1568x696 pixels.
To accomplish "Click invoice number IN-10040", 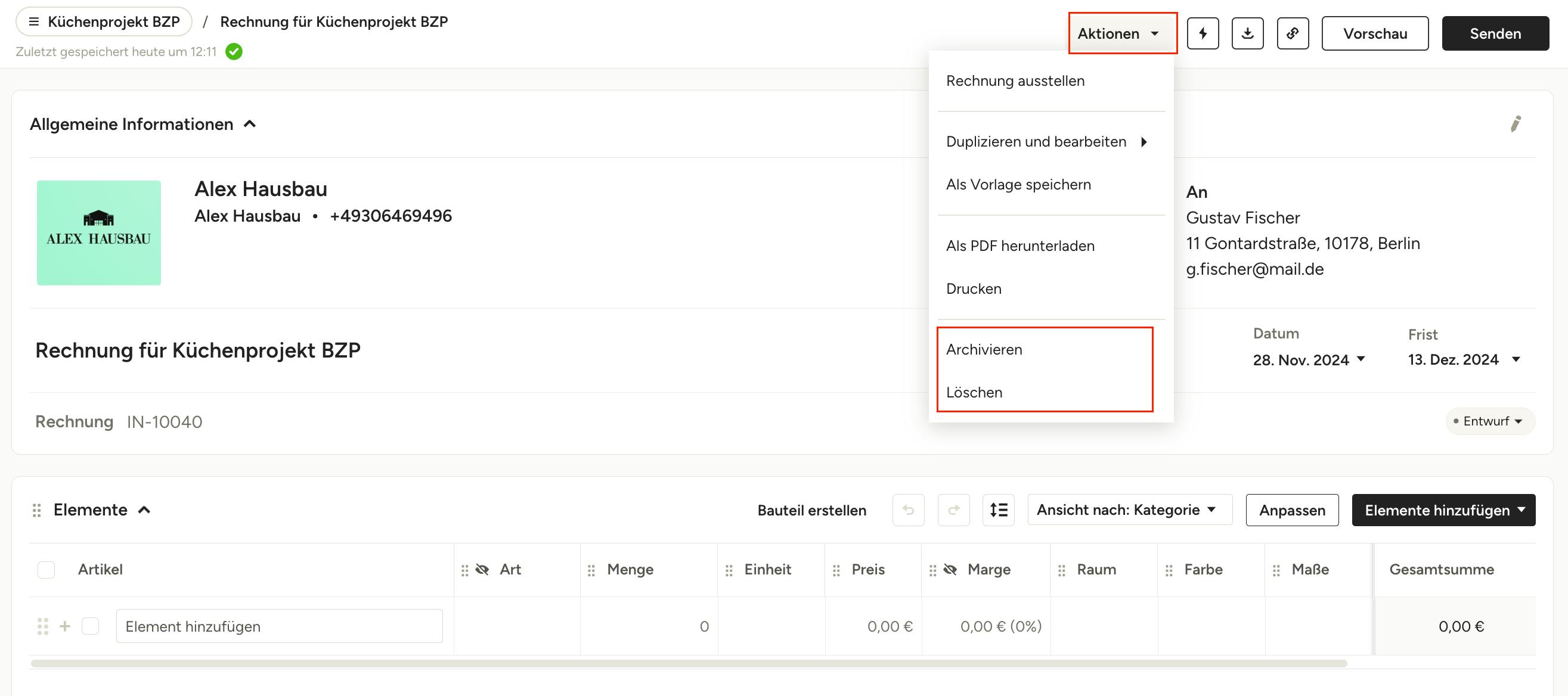I will (x=165, y=422).
